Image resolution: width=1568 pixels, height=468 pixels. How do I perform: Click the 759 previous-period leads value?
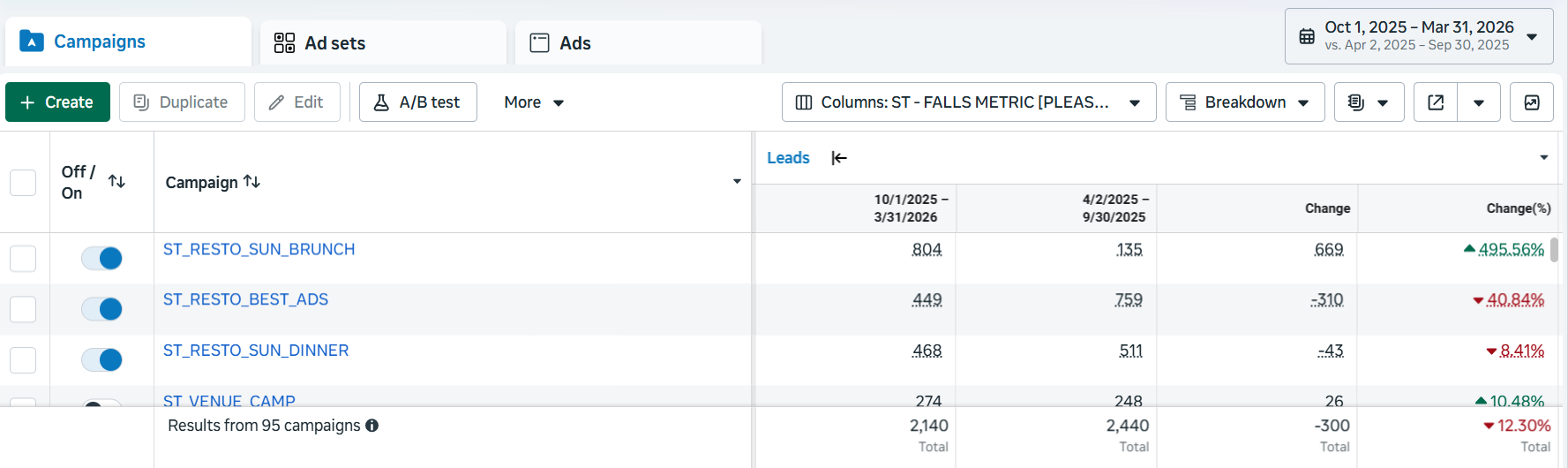click(x=1129, y=300)
